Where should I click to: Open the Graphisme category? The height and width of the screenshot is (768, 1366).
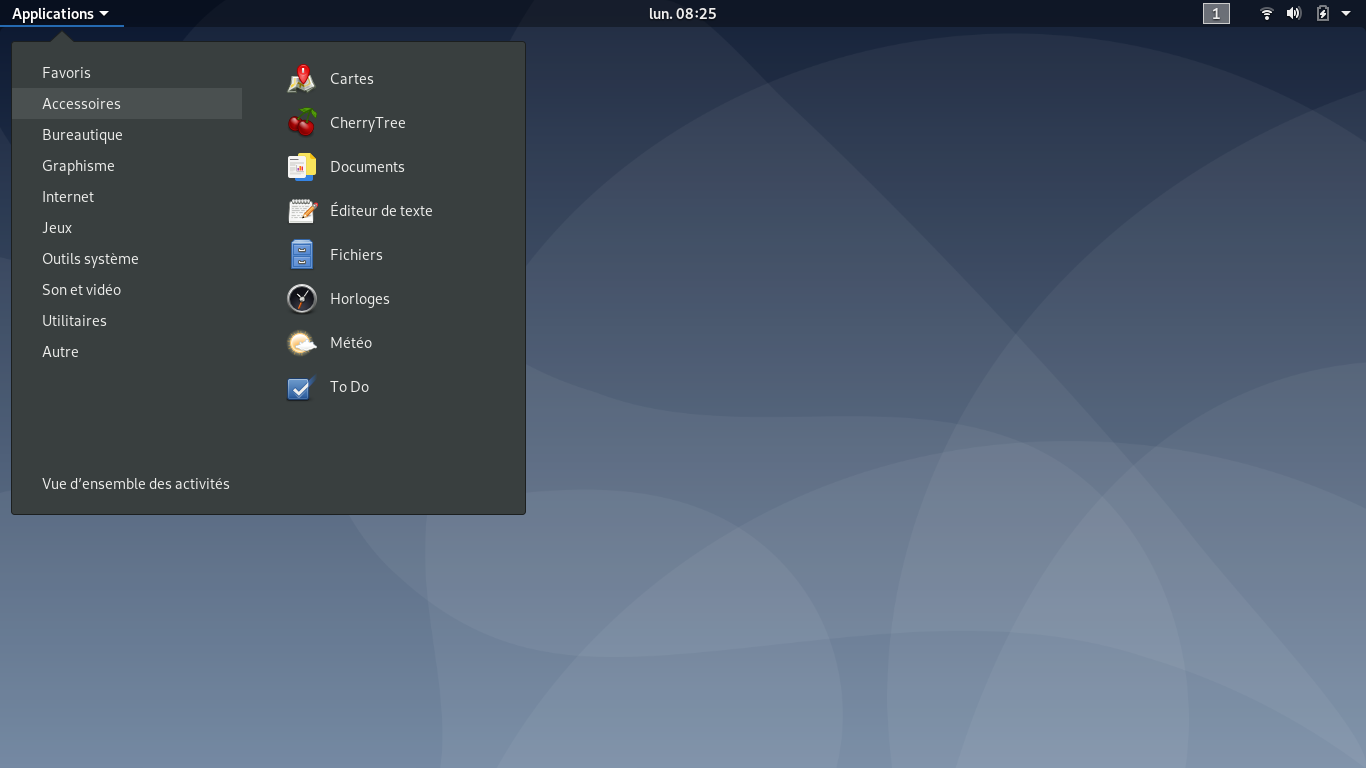pos(127,166)
